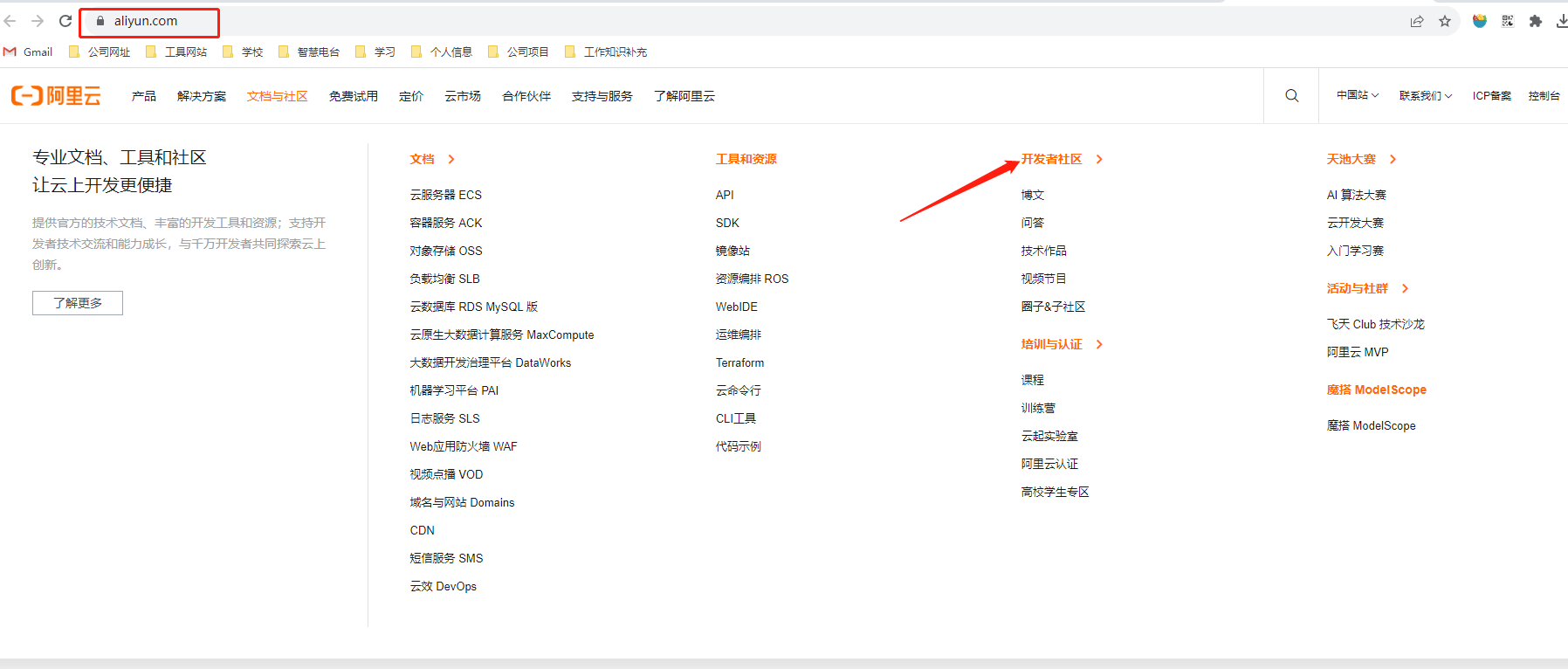Click the colorful shield extension icon
The height and width of the screenshot is (669, 1568).
(x=1480, y=21)
